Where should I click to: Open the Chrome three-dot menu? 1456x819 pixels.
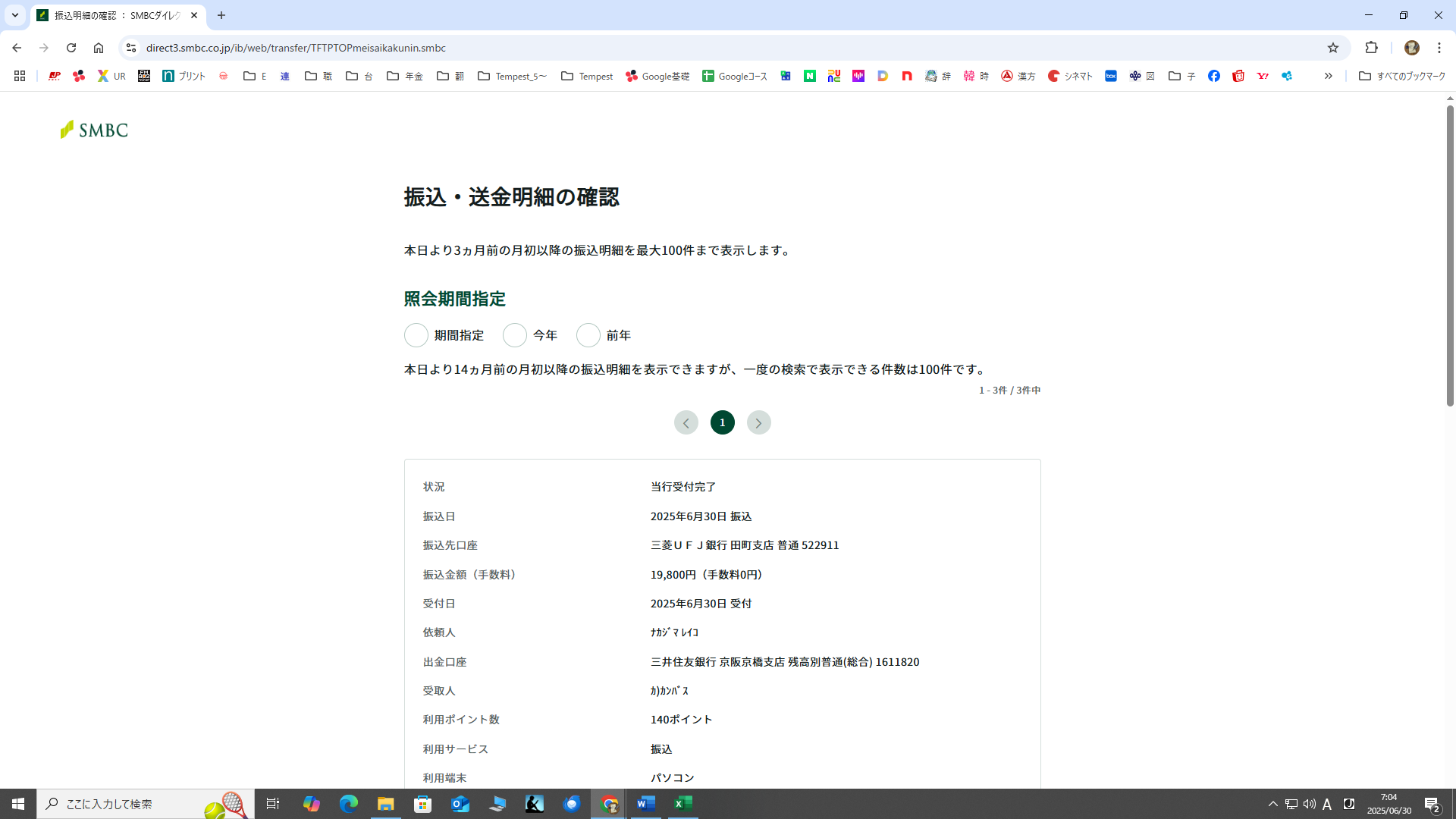[x=1439, y=48]
